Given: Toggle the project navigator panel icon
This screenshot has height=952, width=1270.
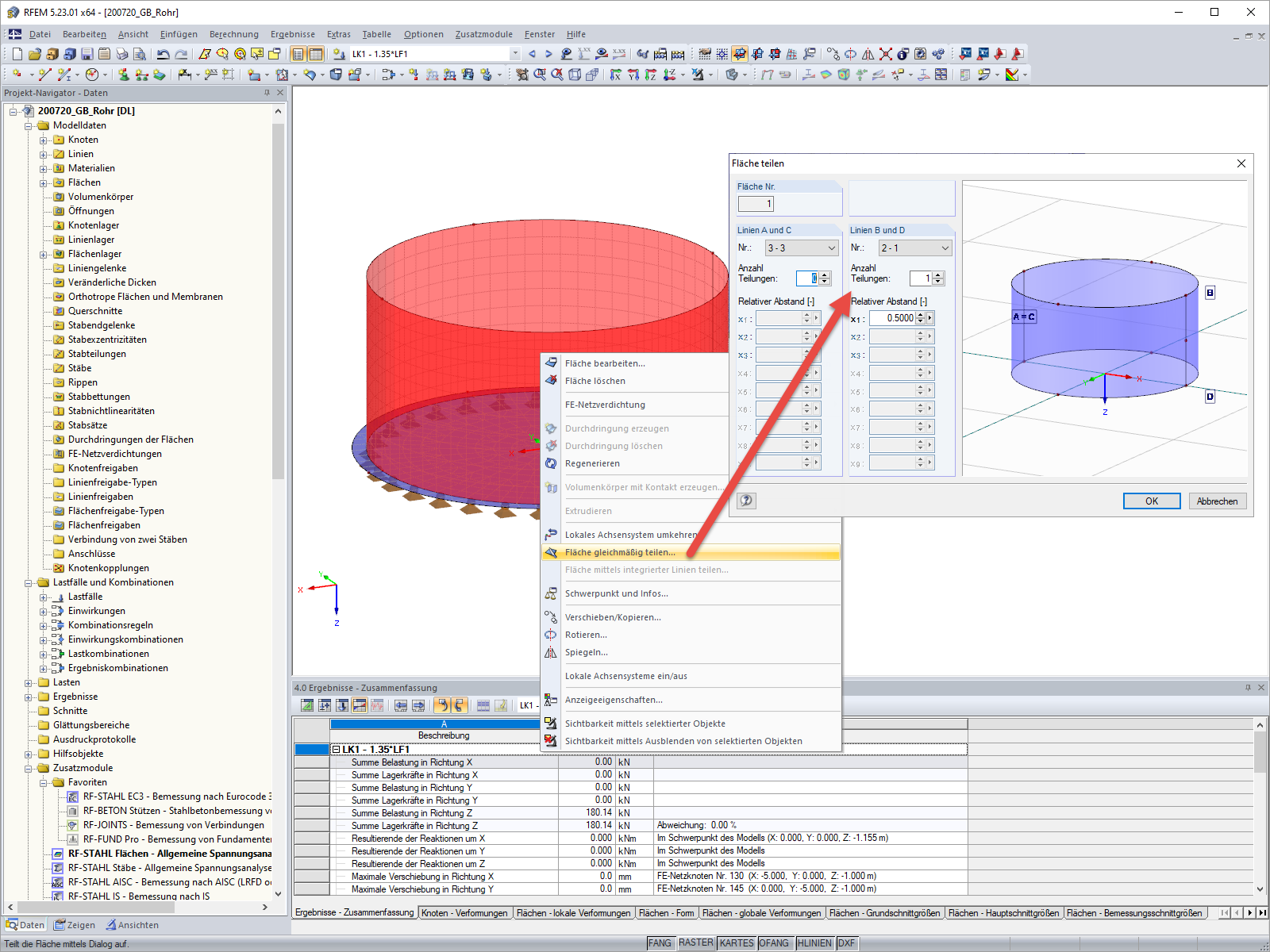Looking at the screenshot, I should coord(298,54).
